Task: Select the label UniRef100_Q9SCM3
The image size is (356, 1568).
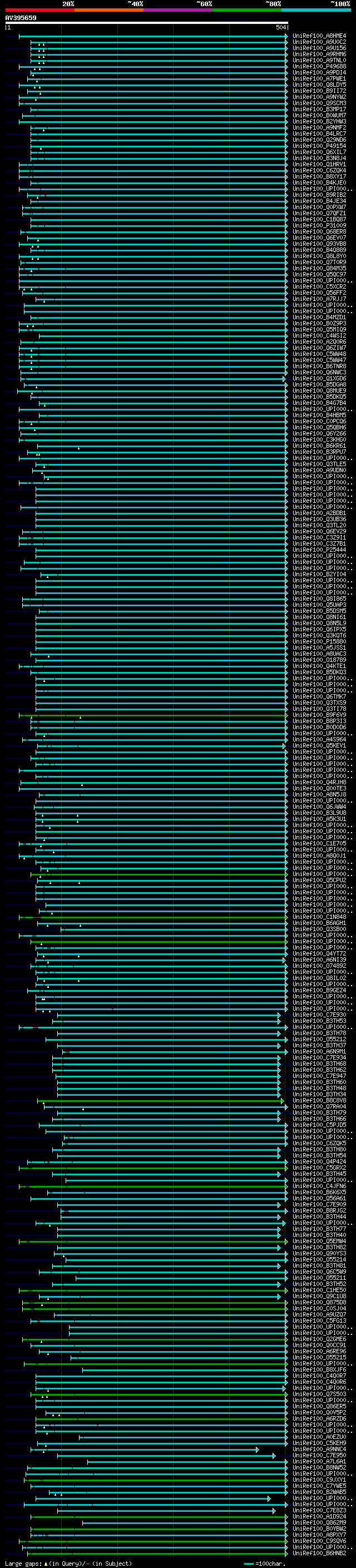Action: click(x=319, y=103)
